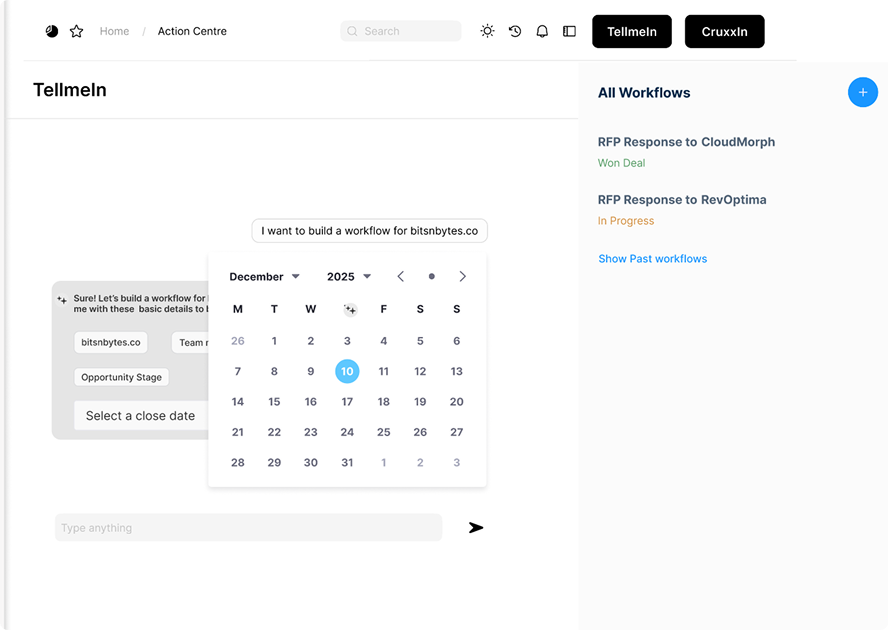Click the Action Centre breadcrumb
The height and width of the screenshot is (630, 888).
pos(192,31)
